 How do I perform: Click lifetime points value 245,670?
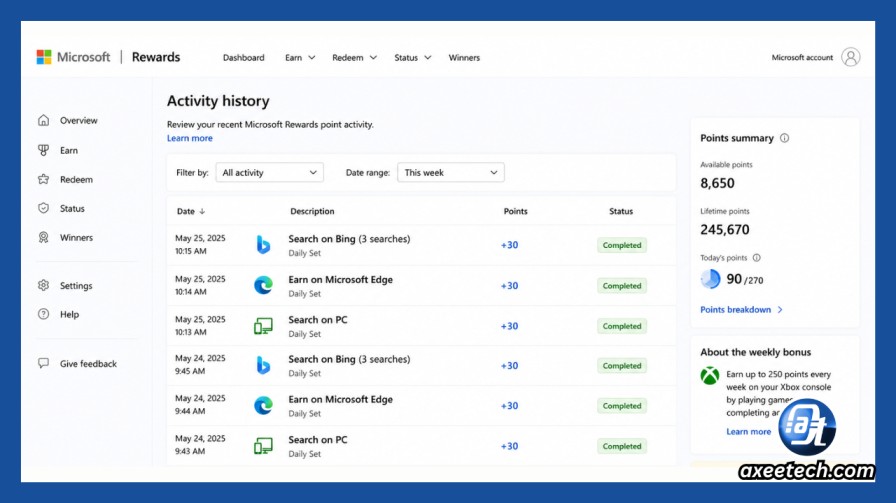click(x=725, y=230)
